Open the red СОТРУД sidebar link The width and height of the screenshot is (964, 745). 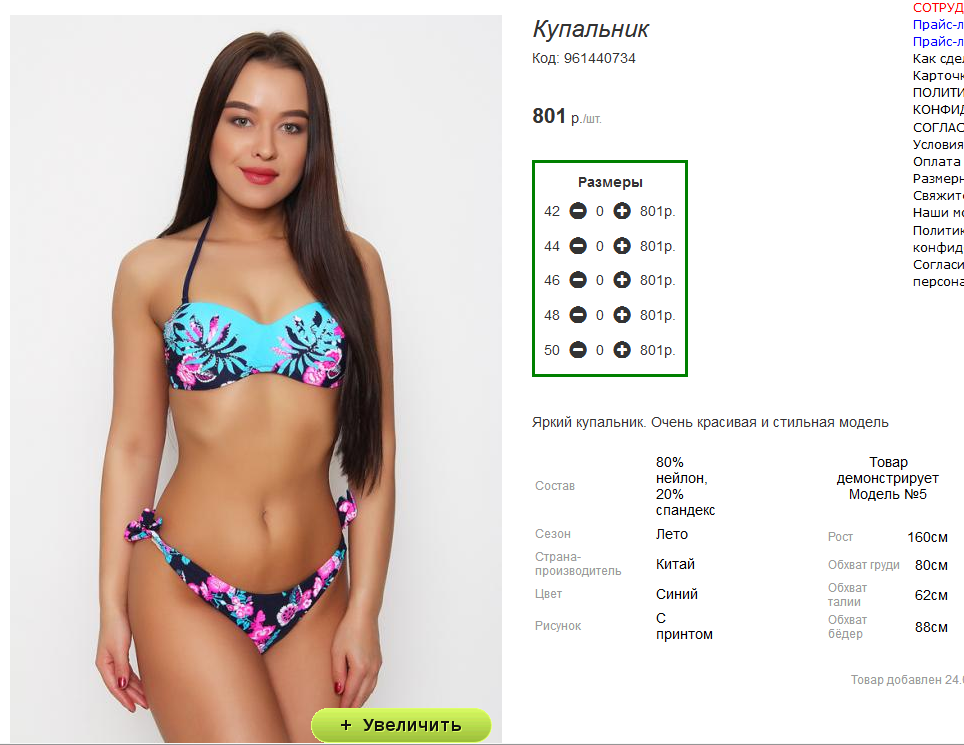coord(938,7)
